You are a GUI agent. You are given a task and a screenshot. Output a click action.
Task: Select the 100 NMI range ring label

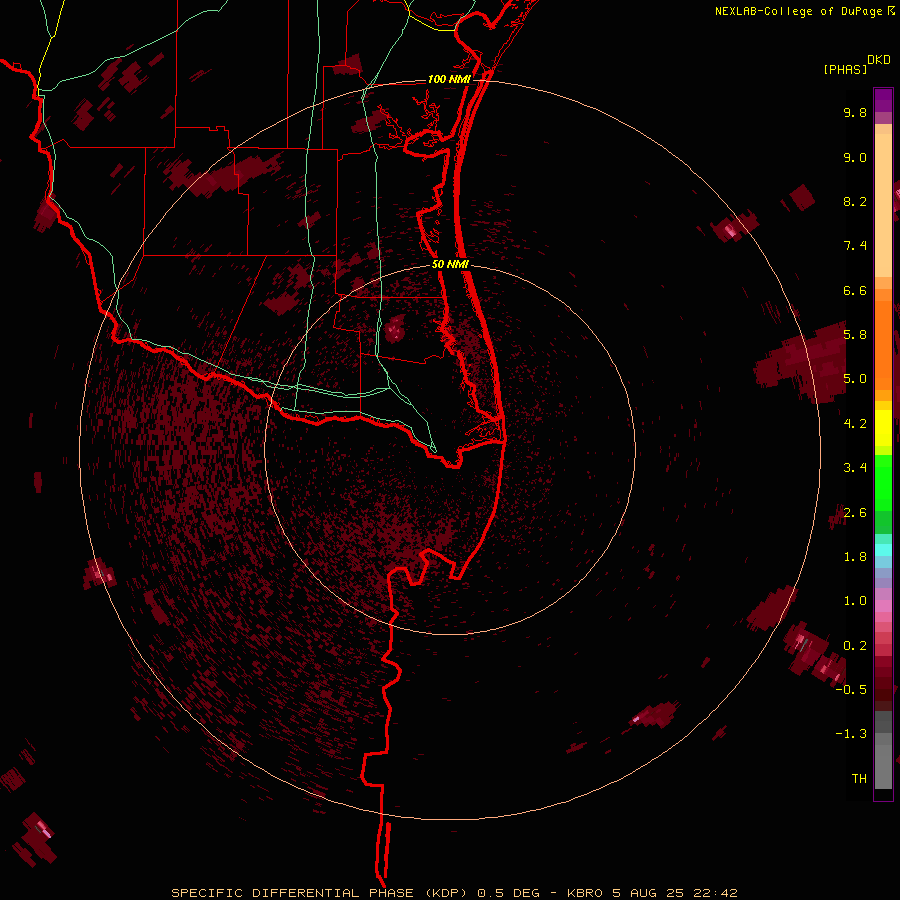[x=449, y=79]
